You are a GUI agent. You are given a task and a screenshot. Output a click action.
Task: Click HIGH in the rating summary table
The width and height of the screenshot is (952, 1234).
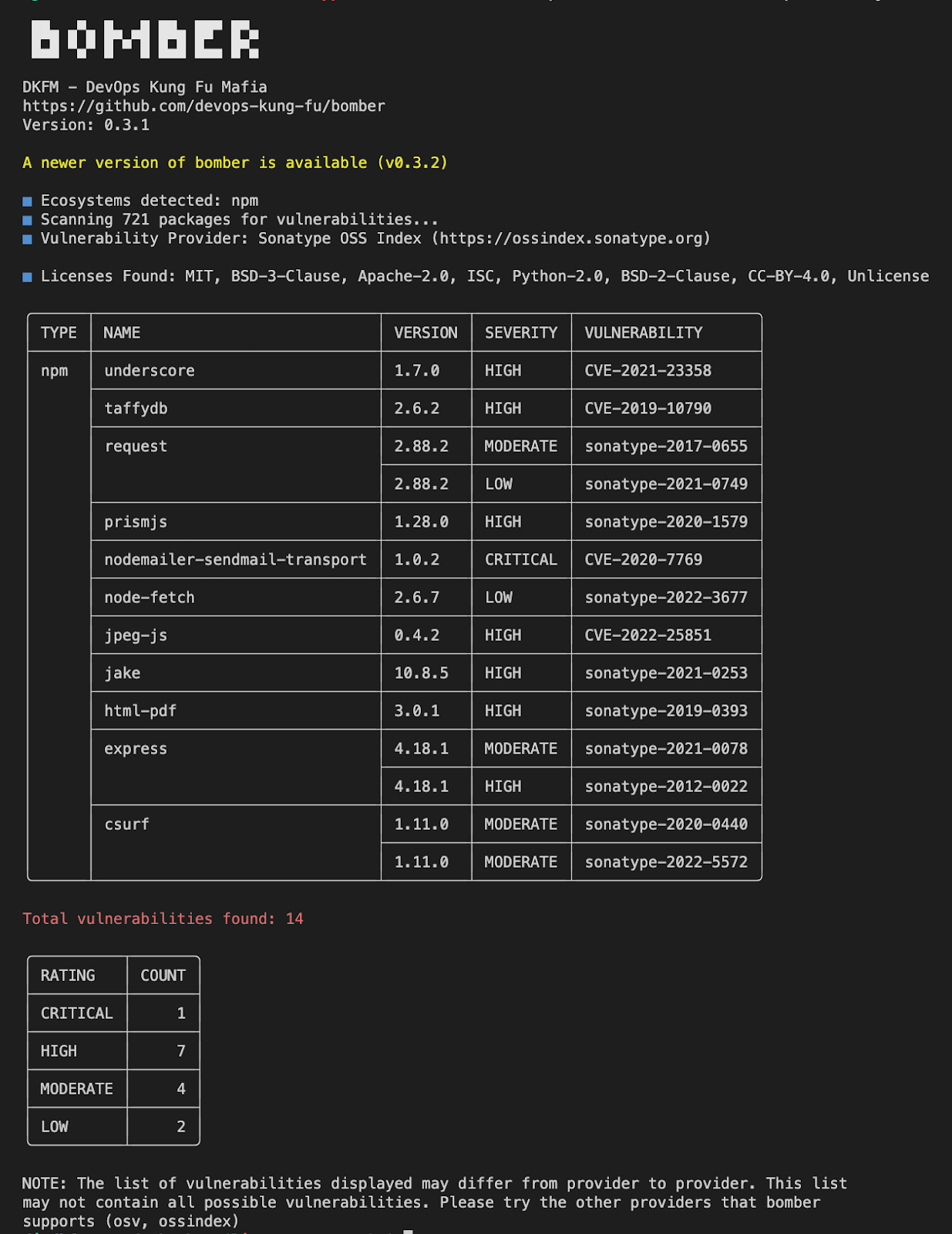coord(59,1051)
